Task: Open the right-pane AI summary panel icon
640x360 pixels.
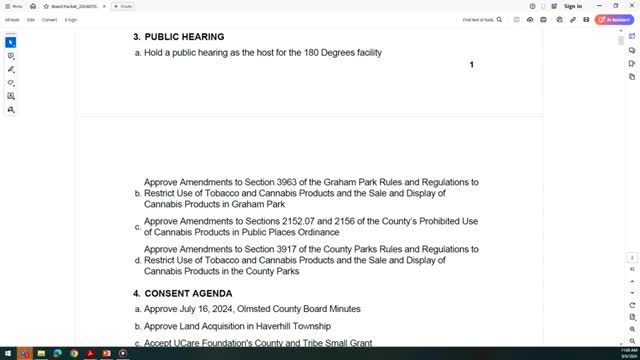Action: pos(632,36)
